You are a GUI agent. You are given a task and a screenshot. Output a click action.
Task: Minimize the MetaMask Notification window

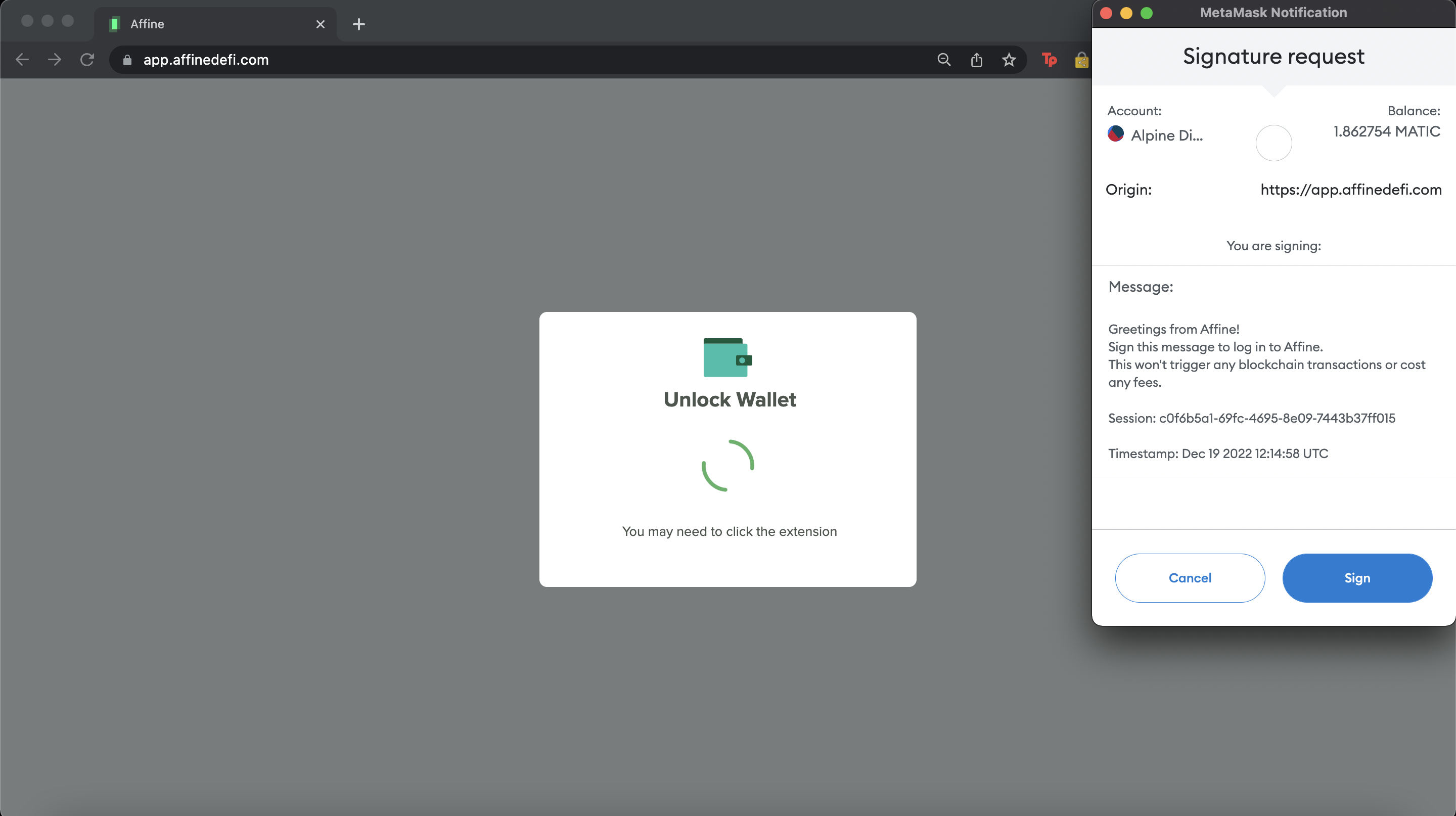click(1126, 13)
